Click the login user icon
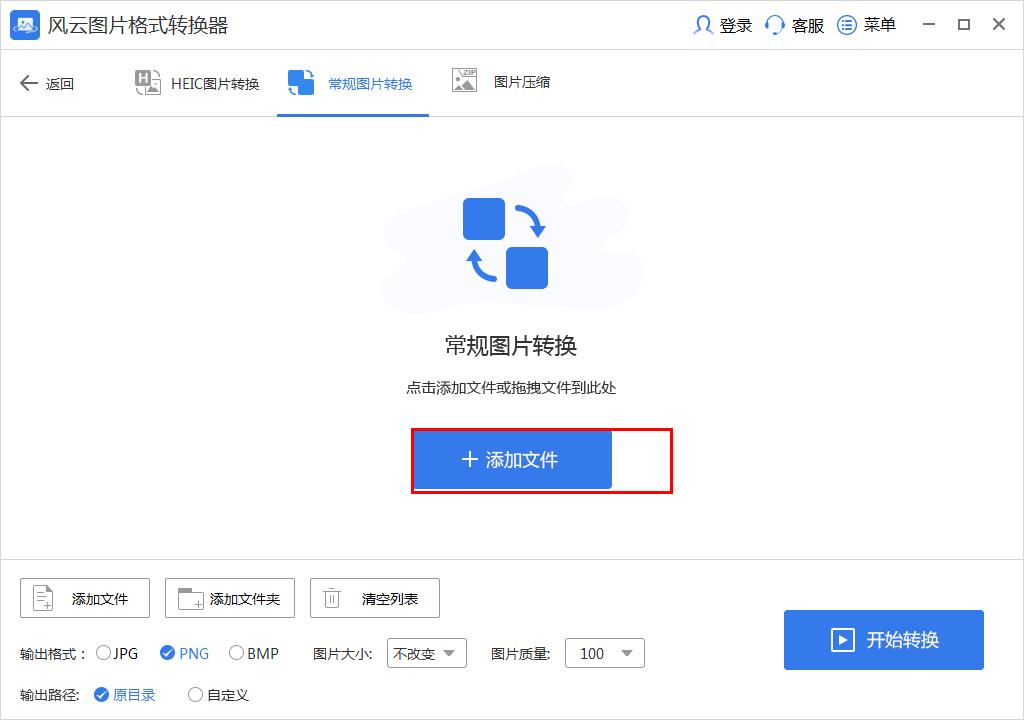1024x720 pixels. tap(702, 25)
